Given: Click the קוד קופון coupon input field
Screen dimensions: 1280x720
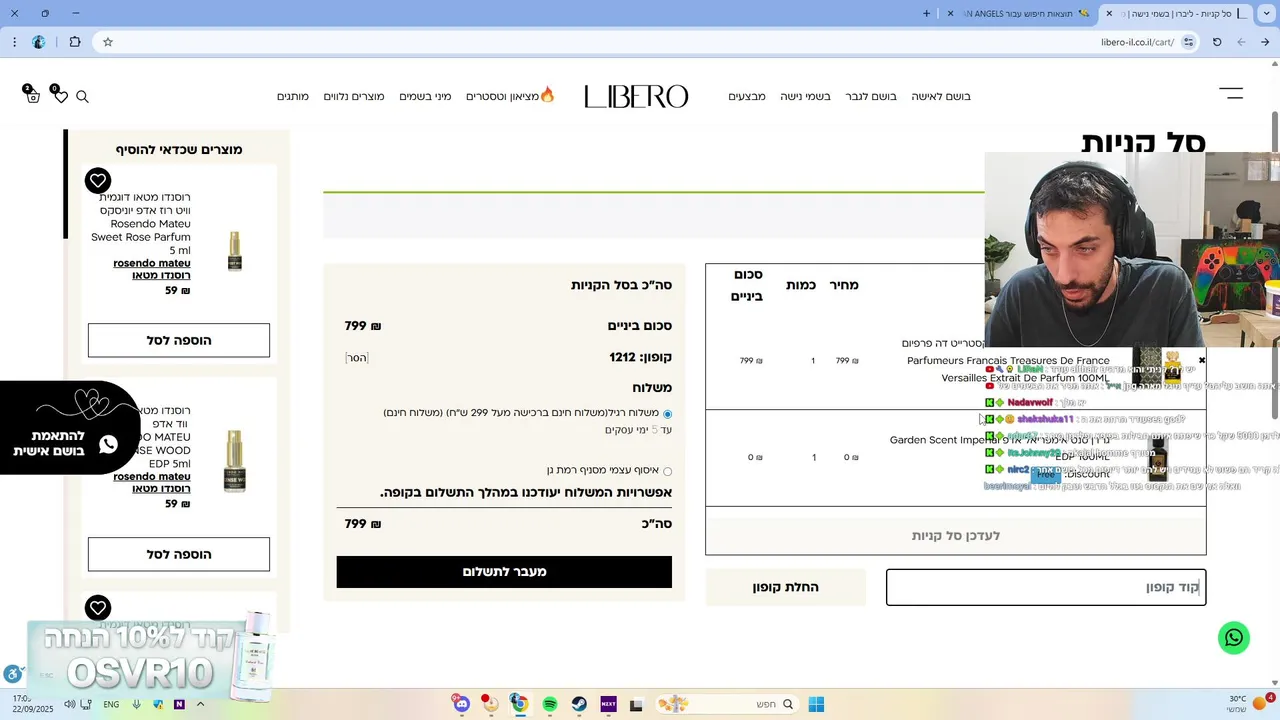Looking at the screenshot, I should pos(1046,587).
